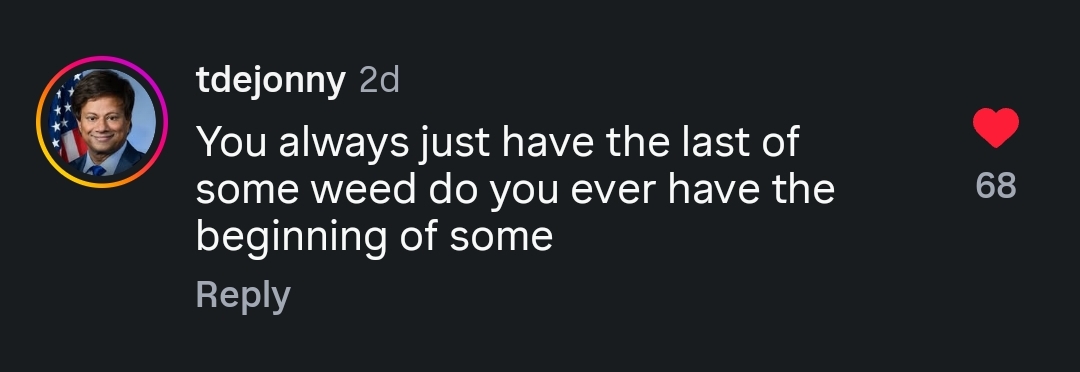Open the list of 68 likers
The height and width of the screenshot is (372, 1080).
996,186
